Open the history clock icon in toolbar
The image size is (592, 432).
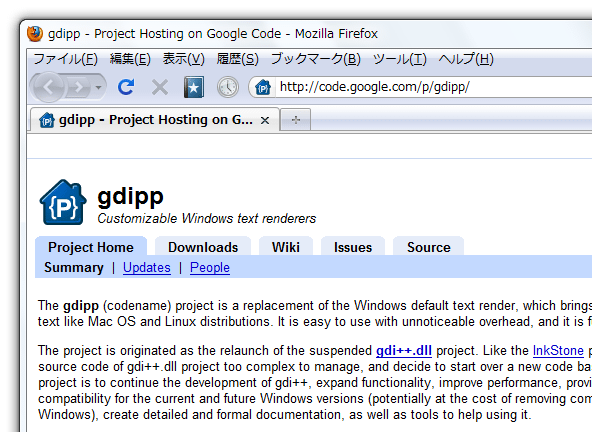click(228, 87)
